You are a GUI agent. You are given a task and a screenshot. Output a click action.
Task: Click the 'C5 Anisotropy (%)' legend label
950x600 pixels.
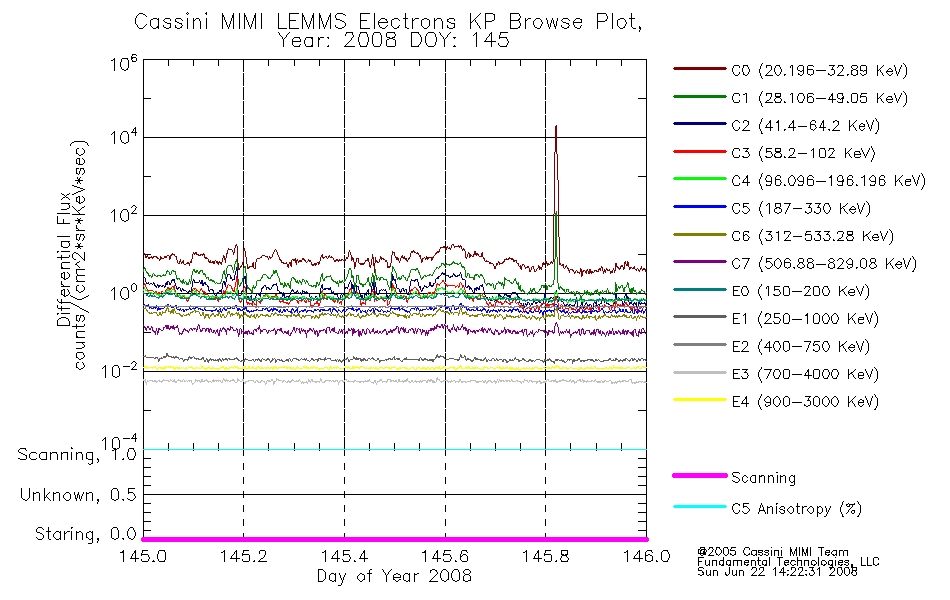pos(797,509)
